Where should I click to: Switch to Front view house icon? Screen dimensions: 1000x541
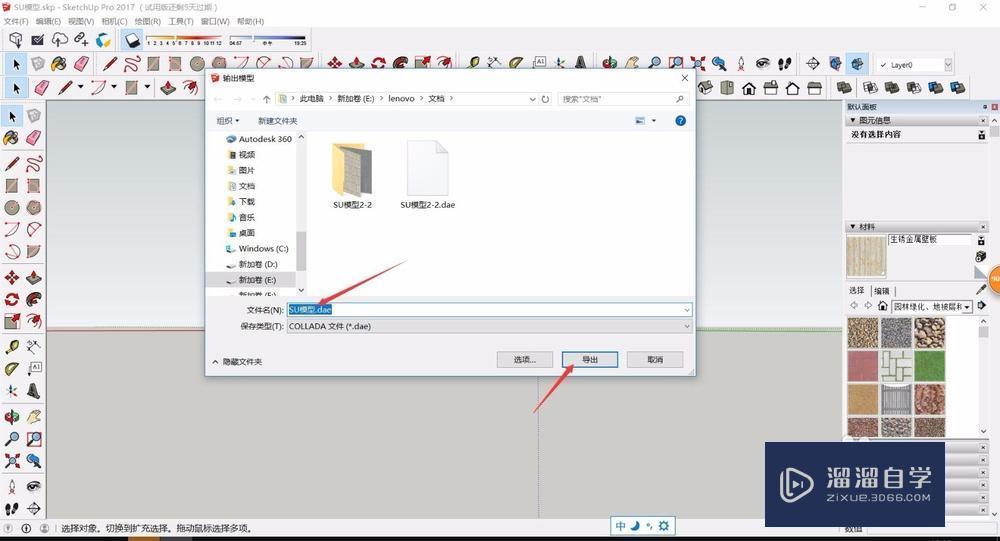(x=749, y=88)
